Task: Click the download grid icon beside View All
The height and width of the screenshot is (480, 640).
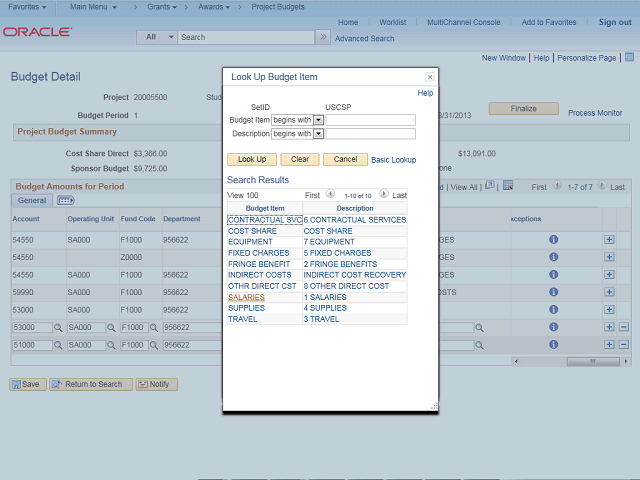Action: (x=508, y=186)
